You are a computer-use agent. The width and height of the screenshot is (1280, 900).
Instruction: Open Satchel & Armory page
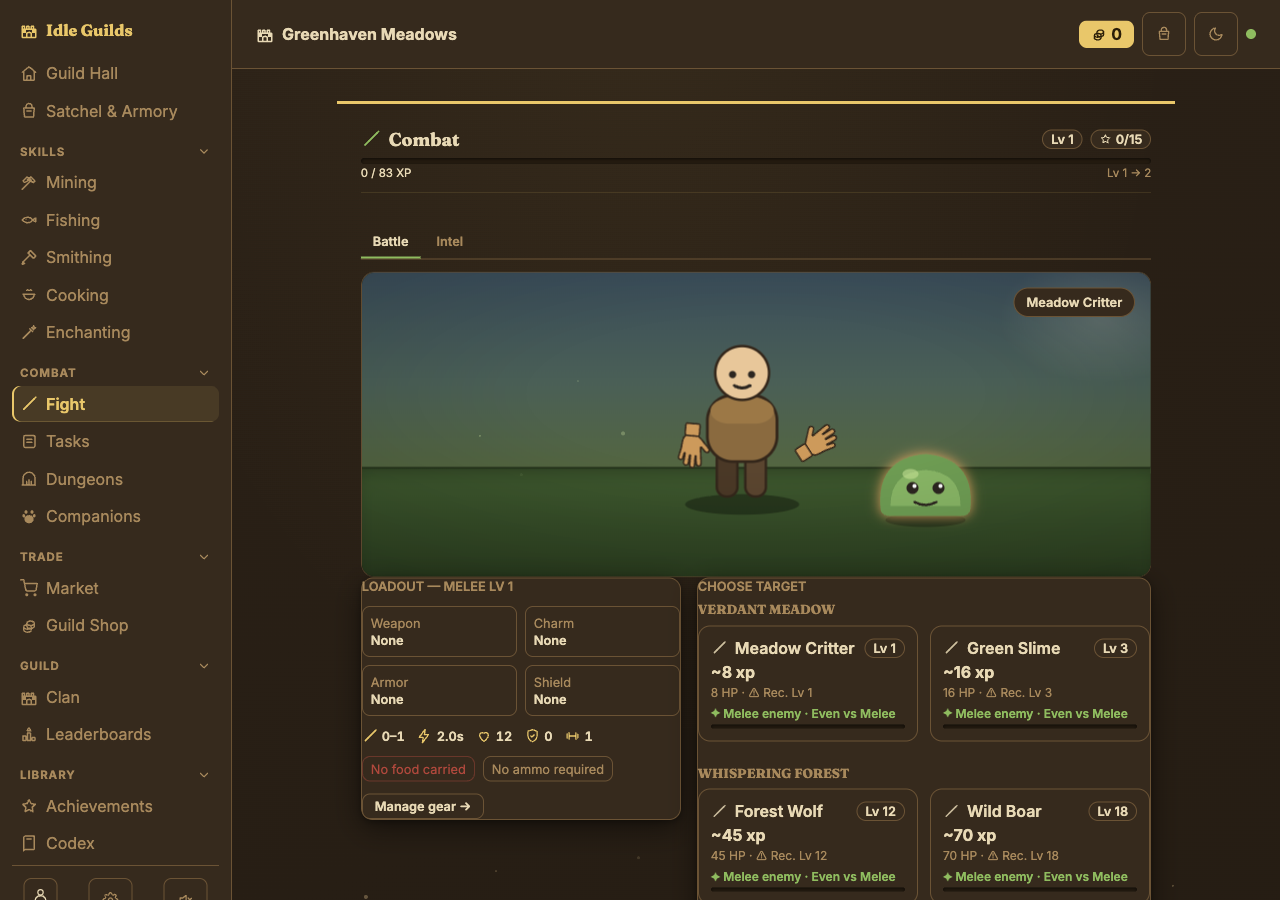coord(115,111)
